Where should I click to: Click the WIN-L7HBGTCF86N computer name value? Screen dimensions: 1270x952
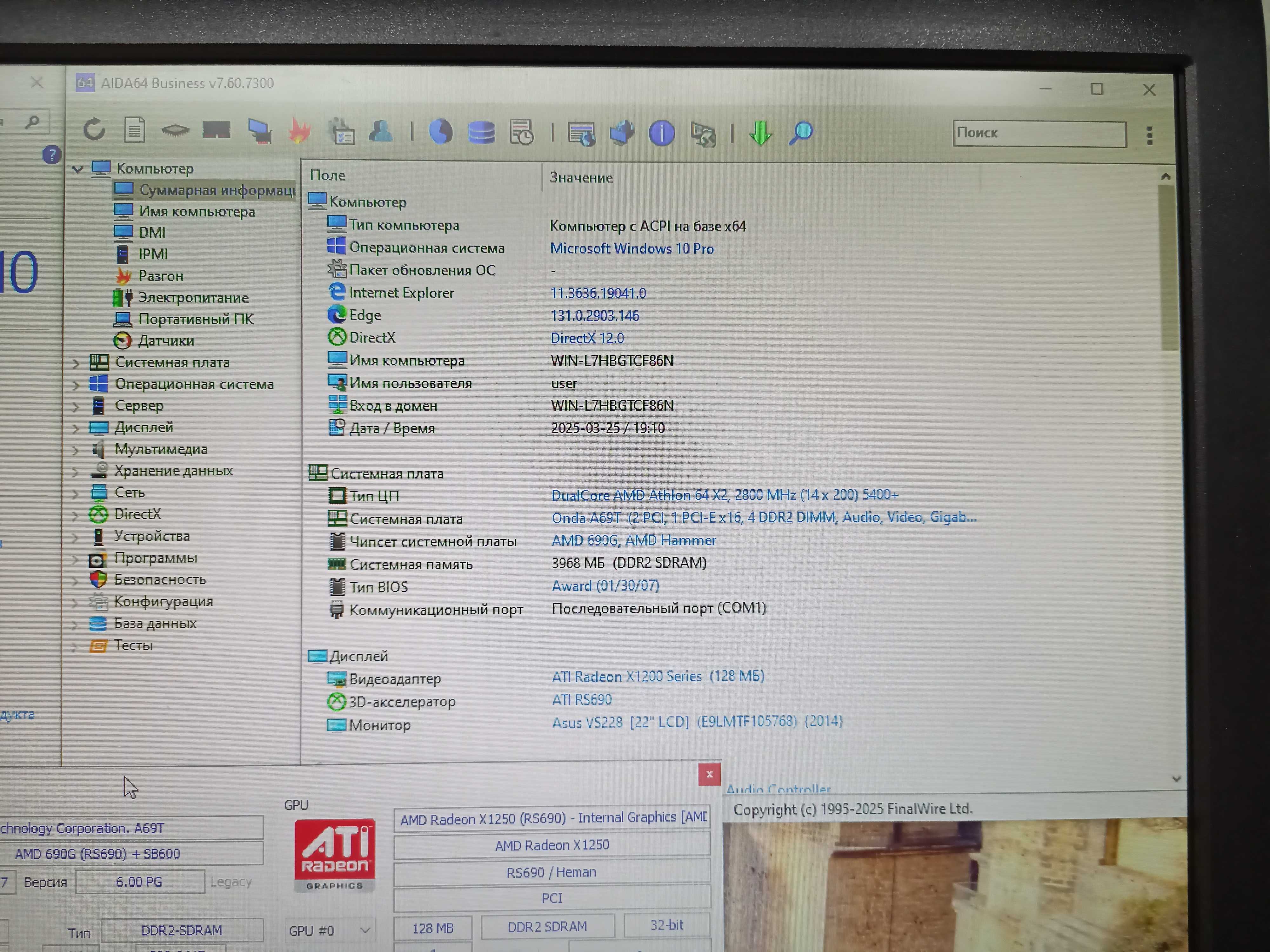612,360
